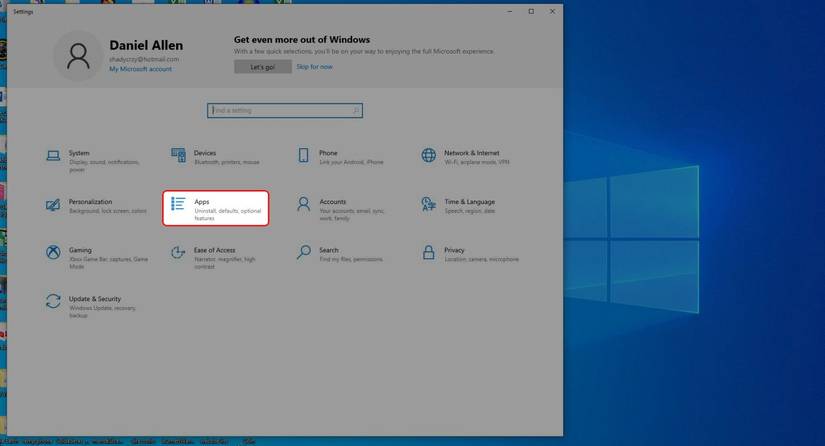Minimize the Settings window
The height and width of the screenshot is (446, 825).
pyautogui.click(x=510, y=11)
